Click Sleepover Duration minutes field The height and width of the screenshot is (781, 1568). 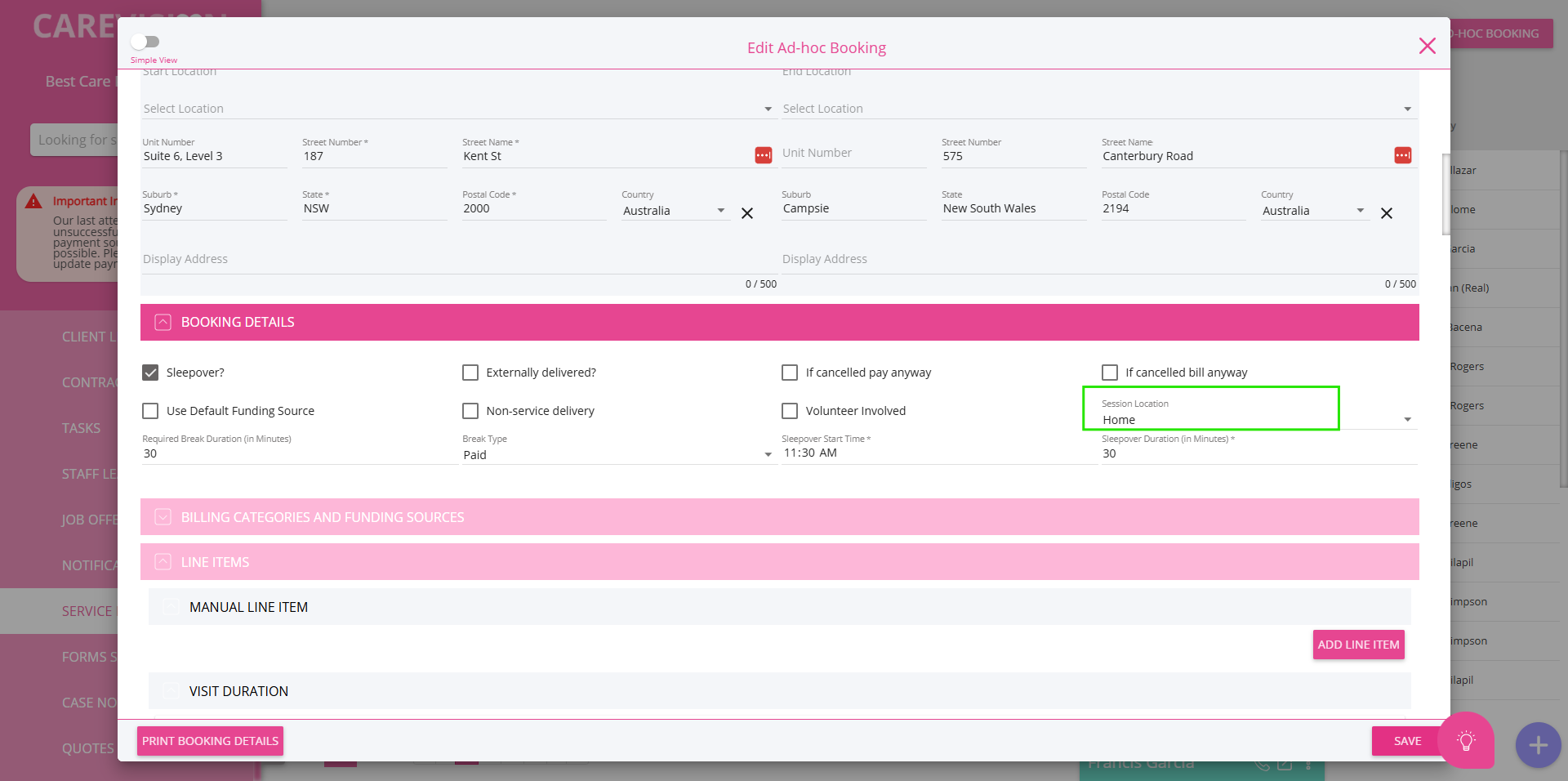coord(1258,453)
